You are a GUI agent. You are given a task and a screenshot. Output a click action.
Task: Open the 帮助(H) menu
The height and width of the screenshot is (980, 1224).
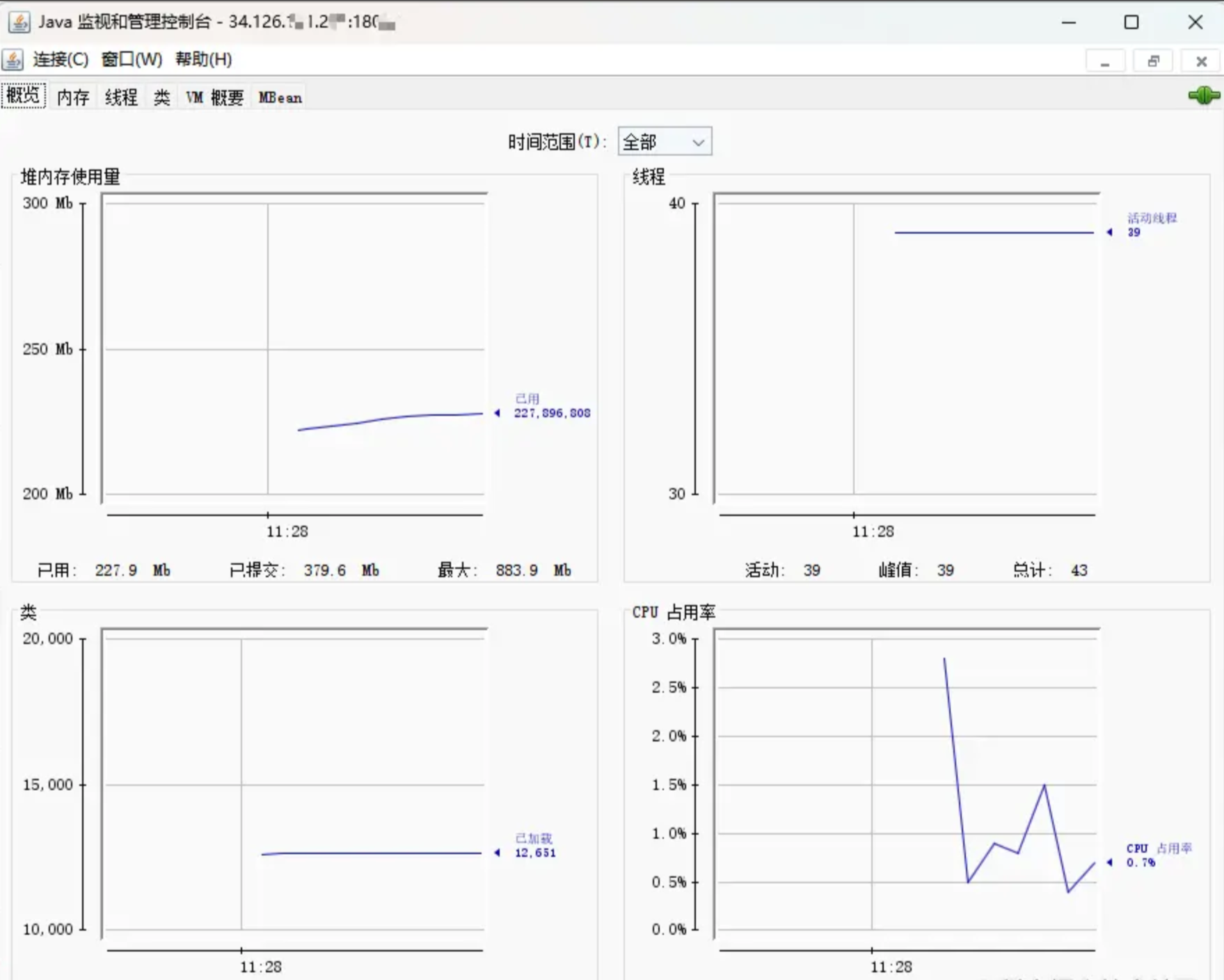(x=203, y=60)
